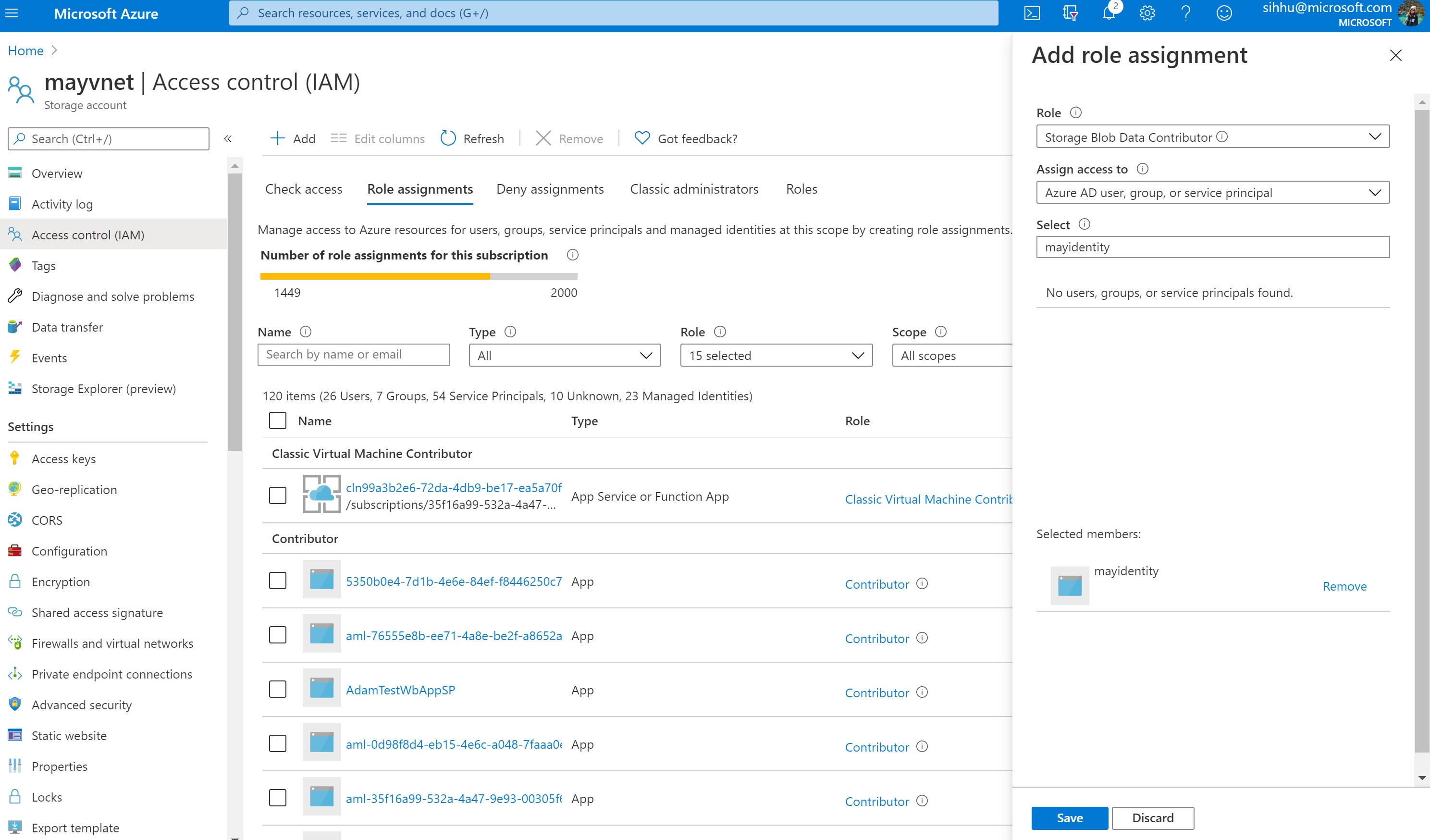Check the AdamTestWbAppSP row checkbox

277,689
